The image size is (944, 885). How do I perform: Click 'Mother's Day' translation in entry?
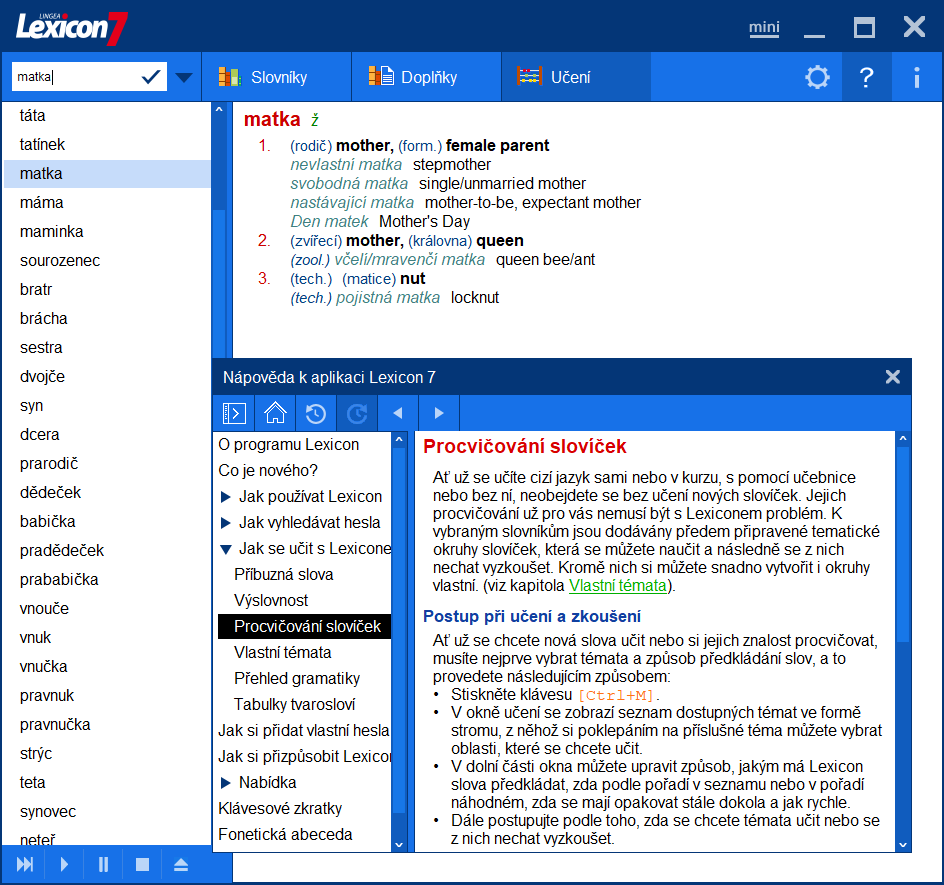pos(424,222)
